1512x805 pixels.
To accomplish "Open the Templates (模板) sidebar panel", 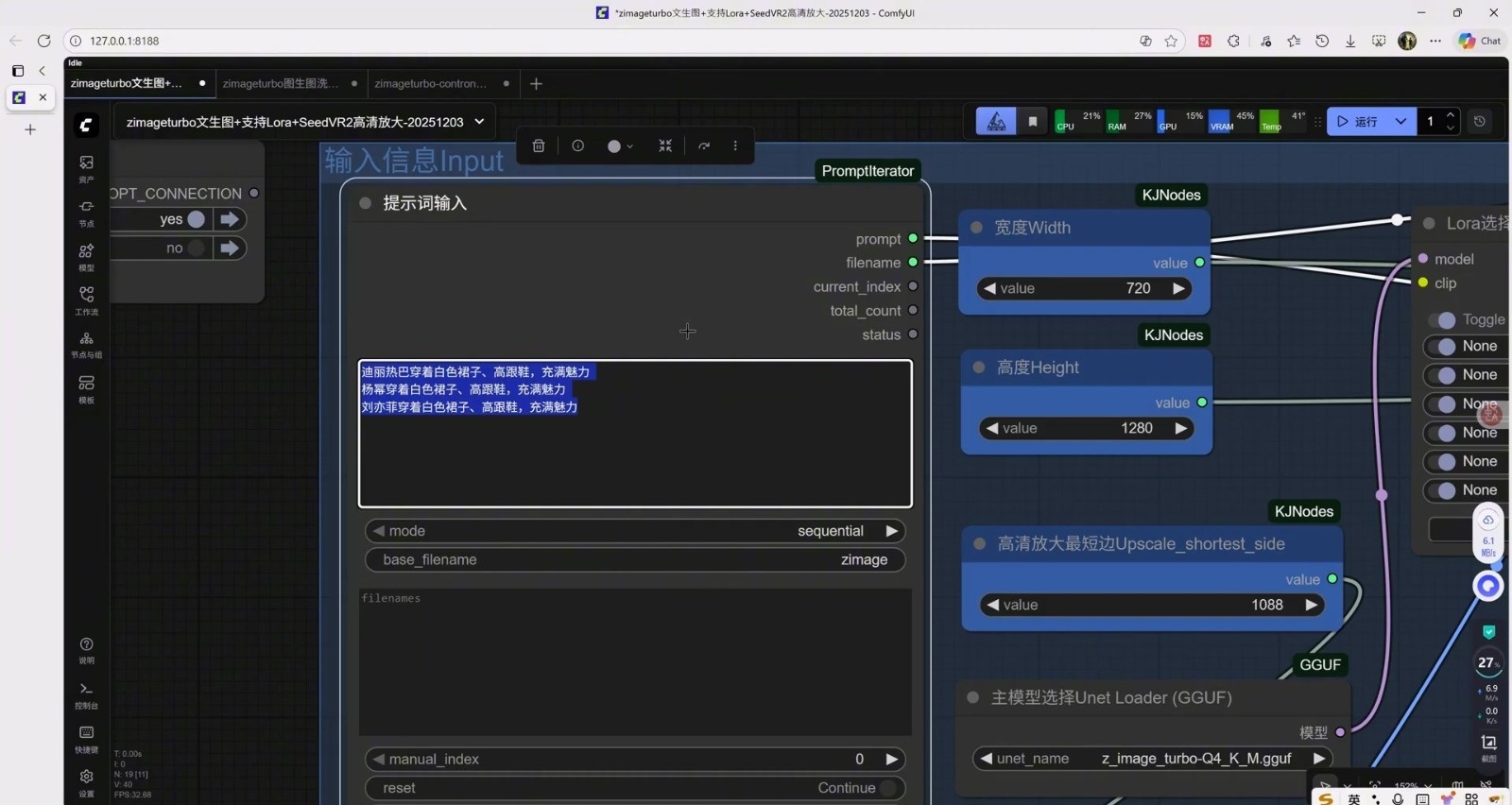I will [86, 387].
